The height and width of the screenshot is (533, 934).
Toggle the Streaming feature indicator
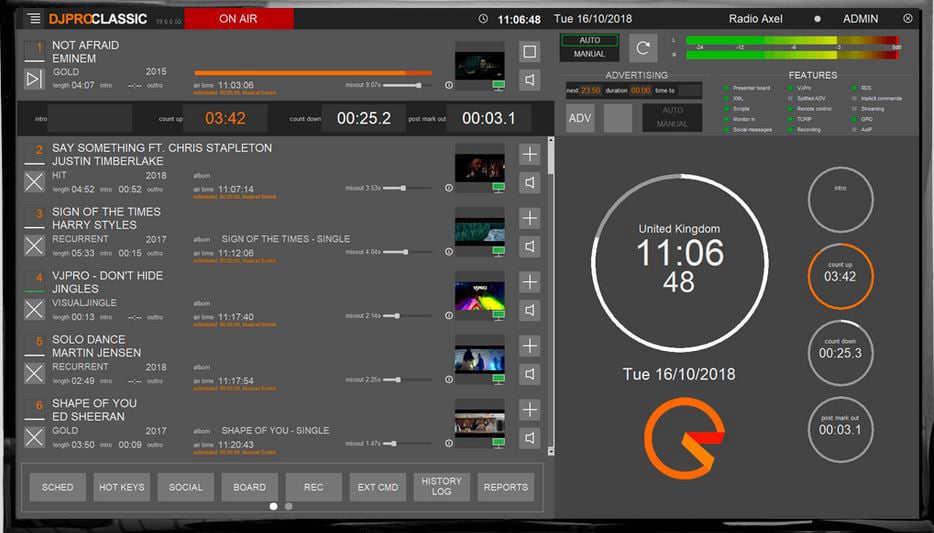[x=854, y=109]
